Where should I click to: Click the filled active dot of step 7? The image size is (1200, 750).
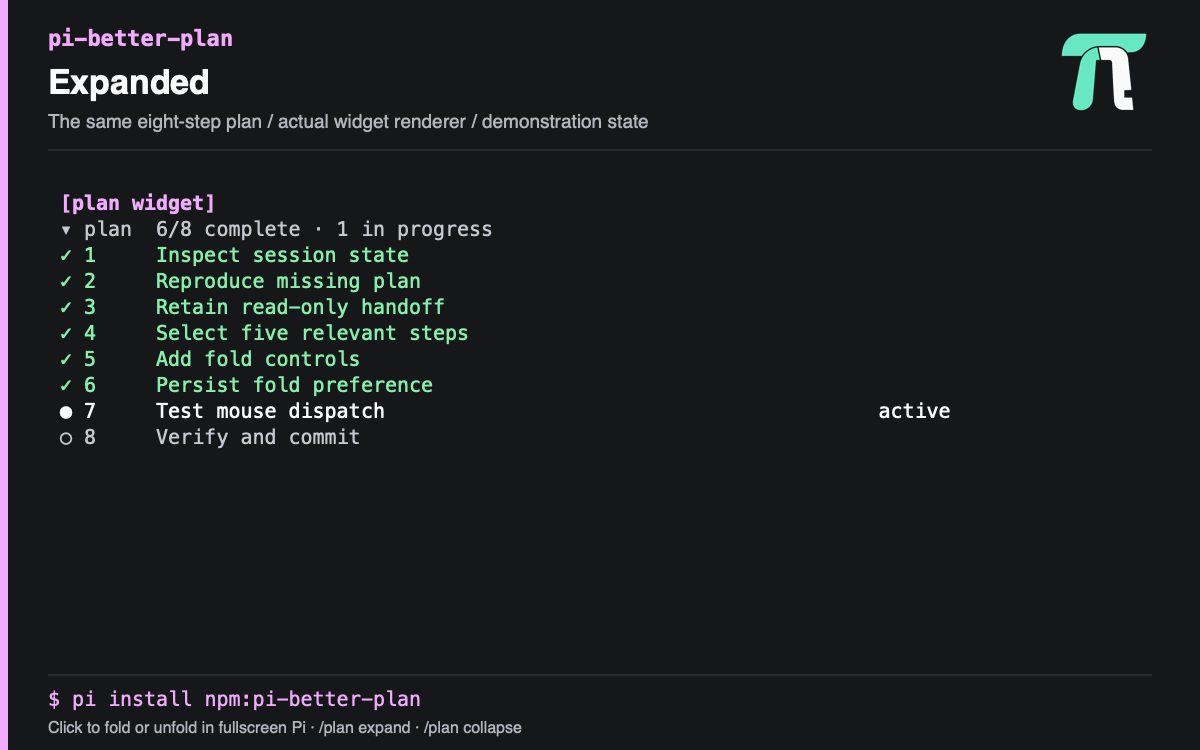click(66, 412)
